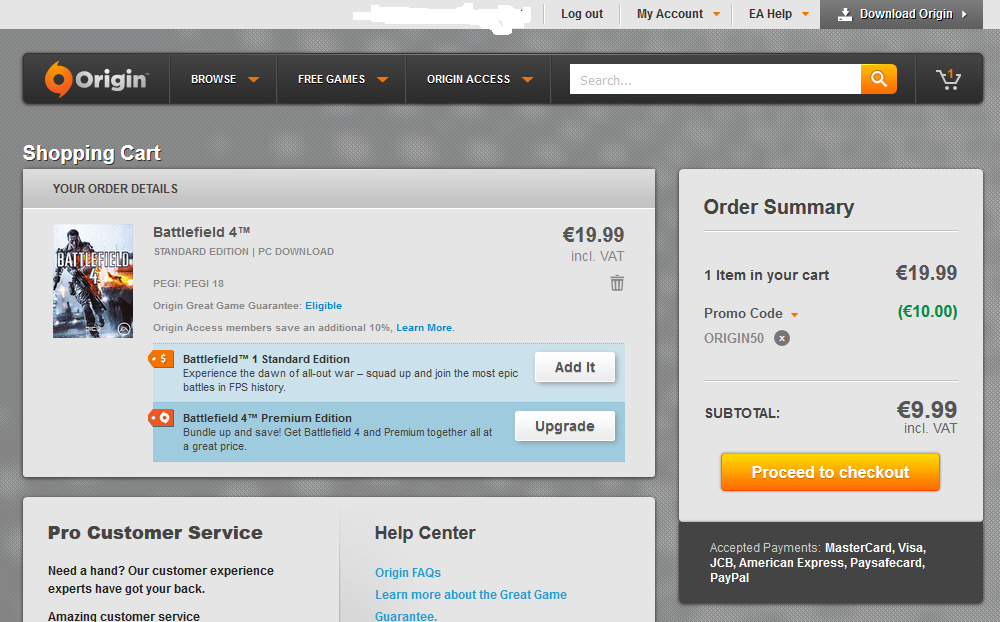
Task: Click the ORIGIN50 promo code text
Action: tap(733, 338)
